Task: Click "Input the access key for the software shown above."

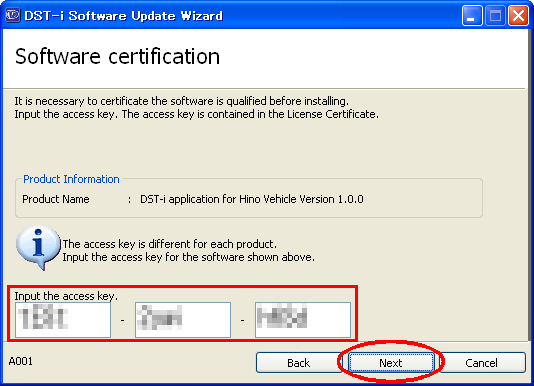Action: [189, 257]
